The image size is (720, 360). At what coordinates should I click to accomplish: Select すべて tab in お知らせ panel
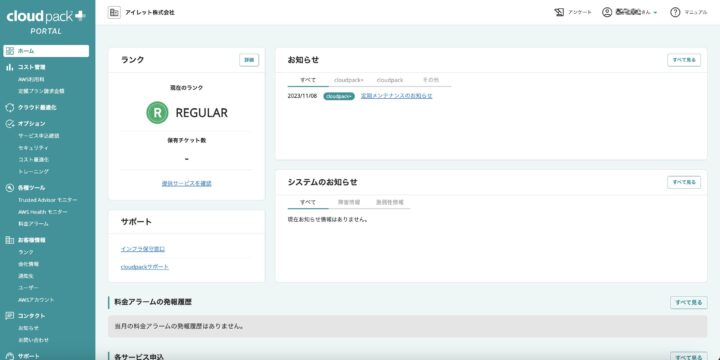pyautogui.click(x=308, y=80)
